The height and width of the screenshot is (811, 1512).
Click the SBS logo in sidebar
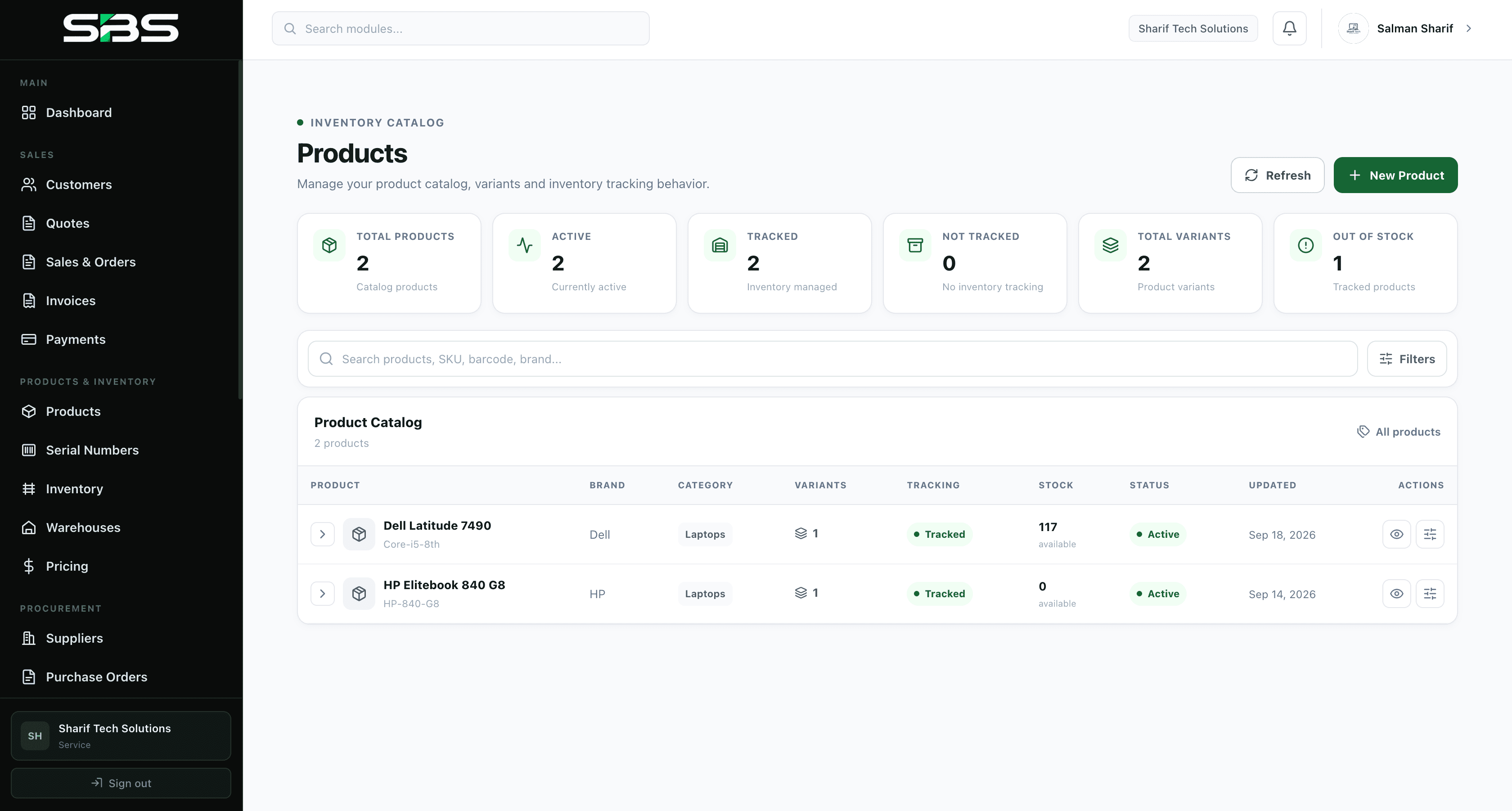[x=121, y=28]
